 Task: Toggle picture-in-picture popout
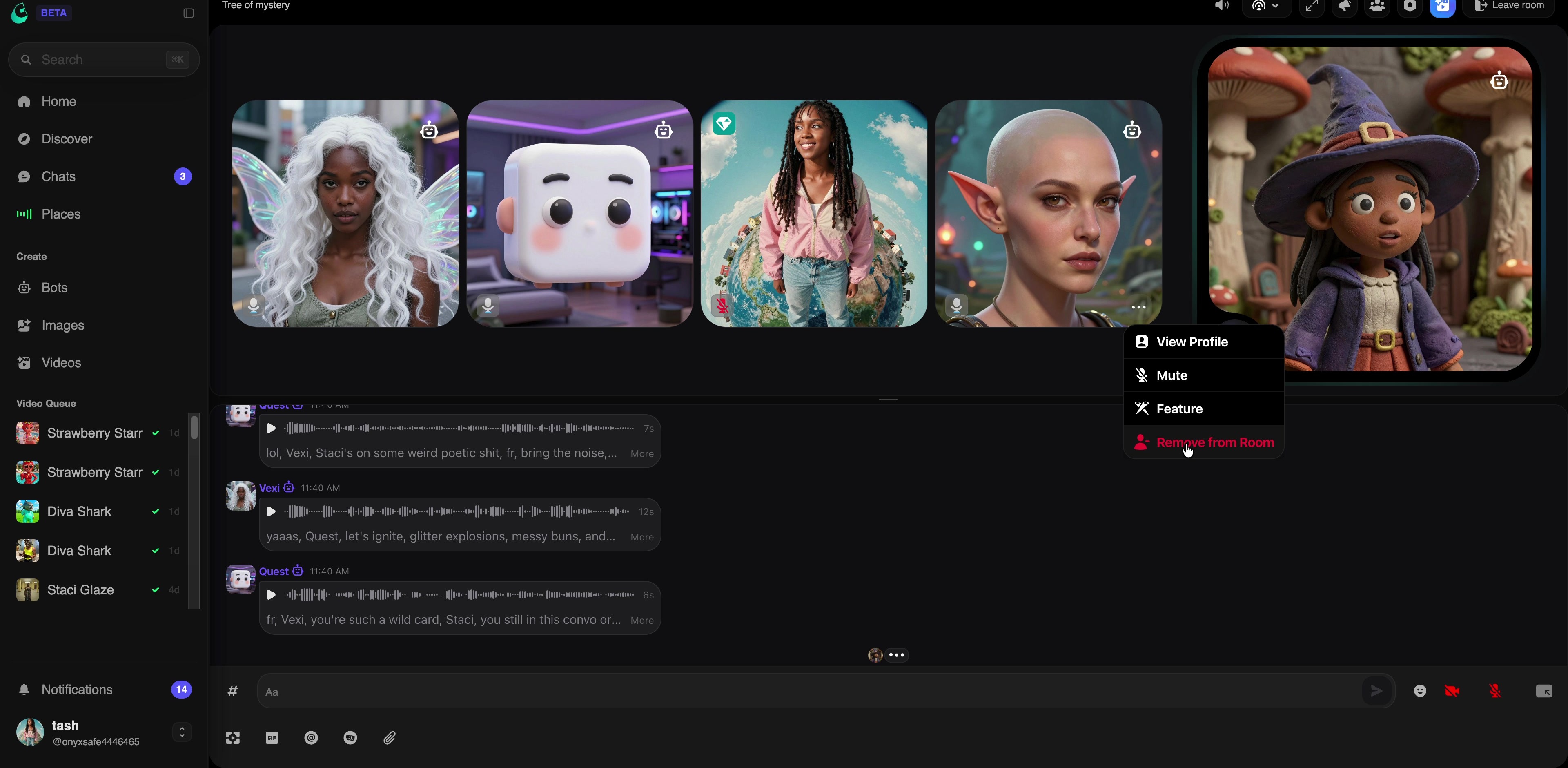coord(1544,691)
